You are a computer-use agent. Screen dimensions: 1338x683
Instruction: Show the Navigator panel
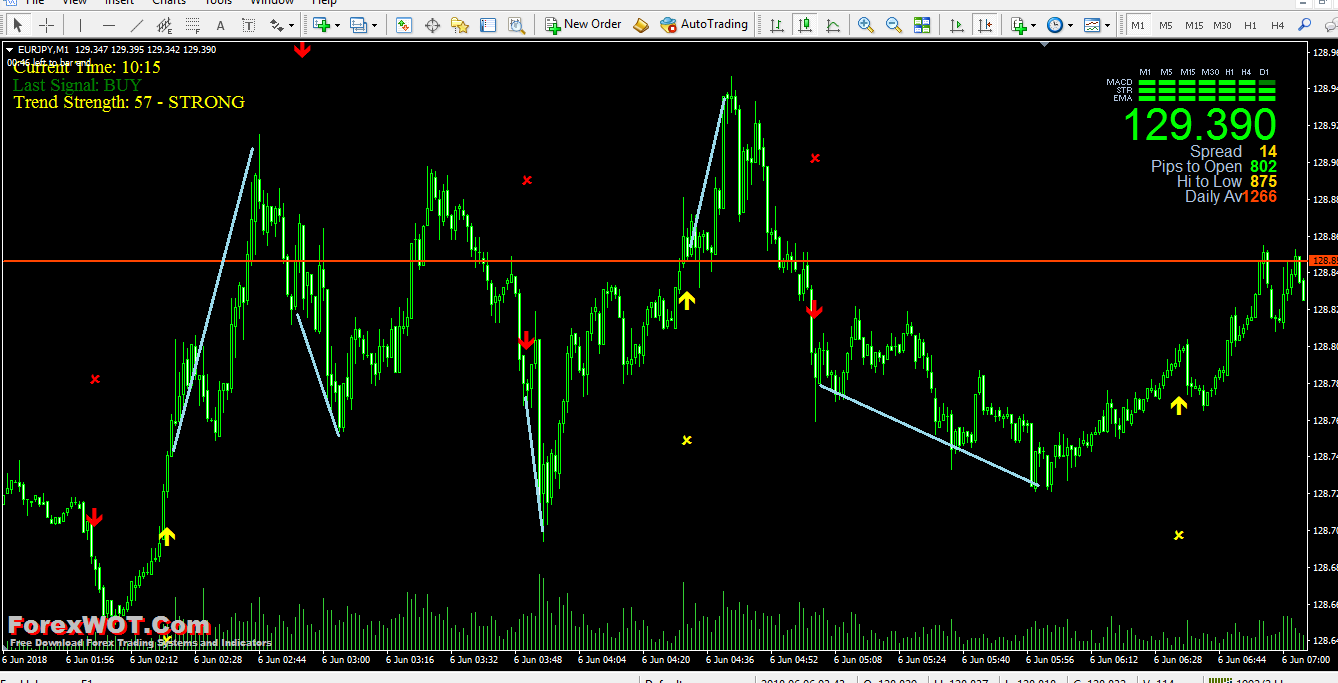coord(460,24)
